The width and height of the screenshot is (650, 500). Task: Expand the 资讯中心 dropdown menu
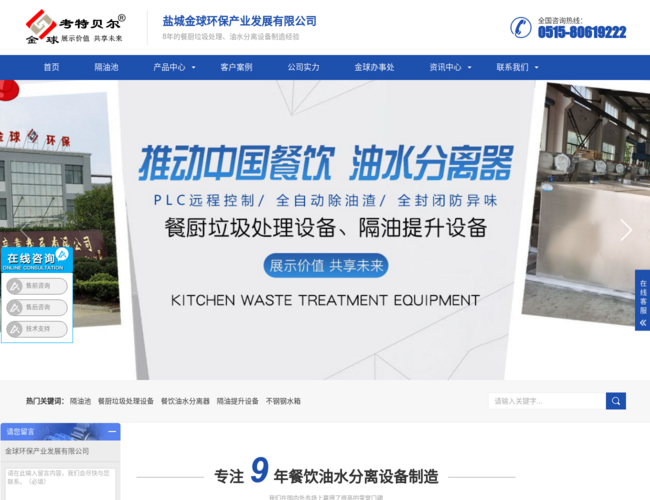(x=450, y=68)
